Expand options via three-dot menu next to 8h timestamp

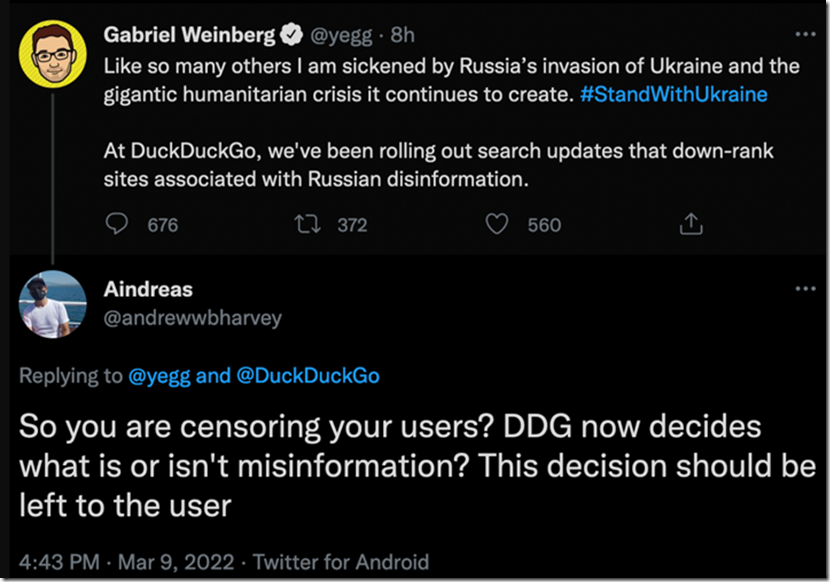coord(806,34)
